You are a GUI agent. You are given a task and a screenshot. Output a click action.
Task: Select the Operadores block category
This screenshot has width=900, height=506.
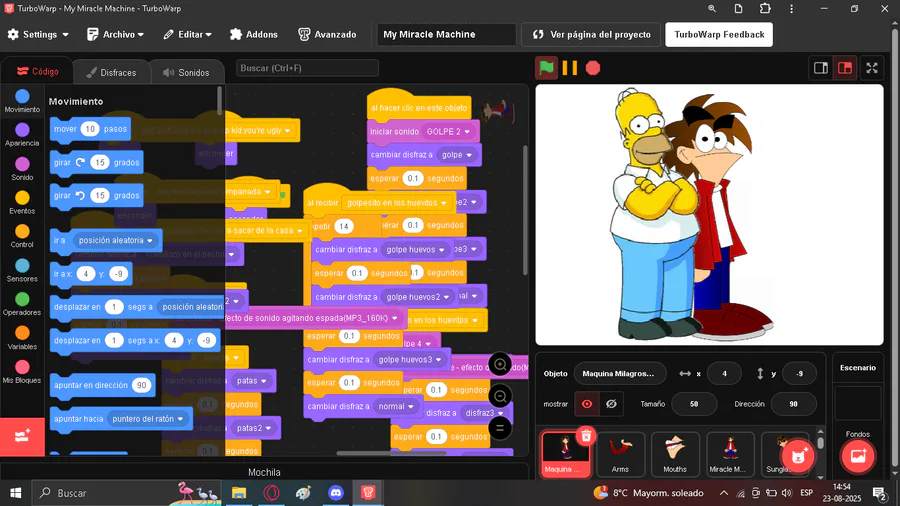coord(22,304)
